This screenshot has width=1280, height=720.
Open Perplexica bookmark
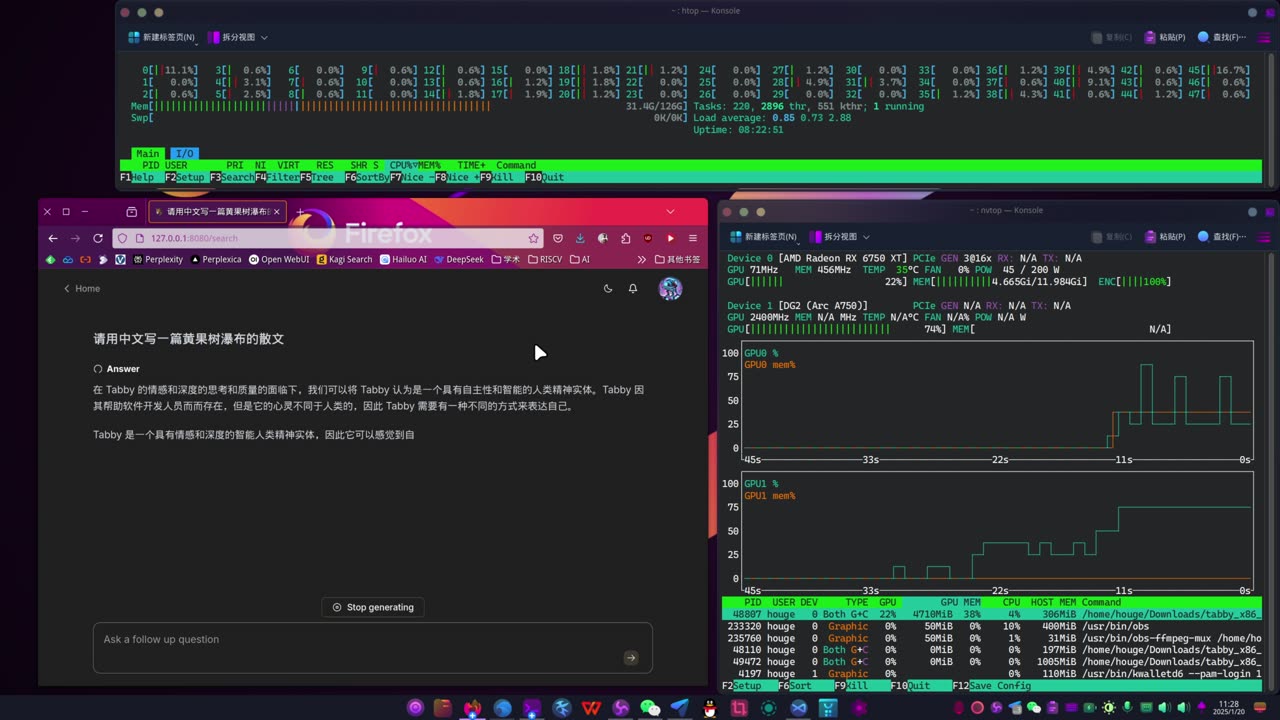pyautogui.click(x=216, y=259)
